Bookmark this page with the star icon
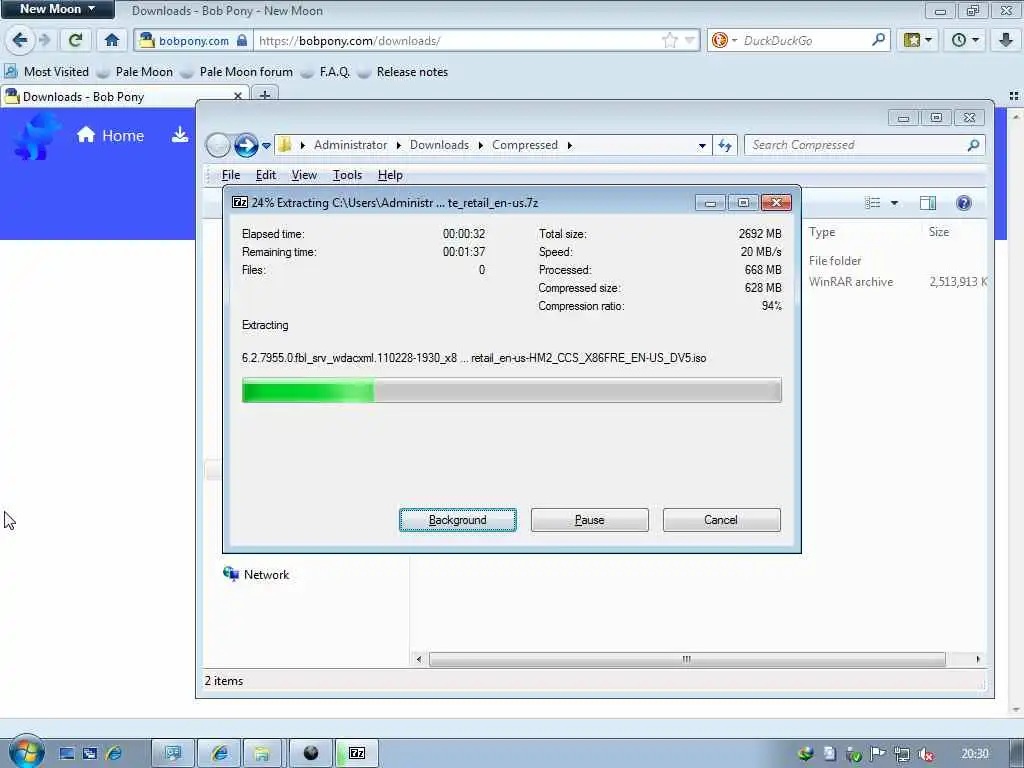The image size is (1024, 768). click(670, 40)
